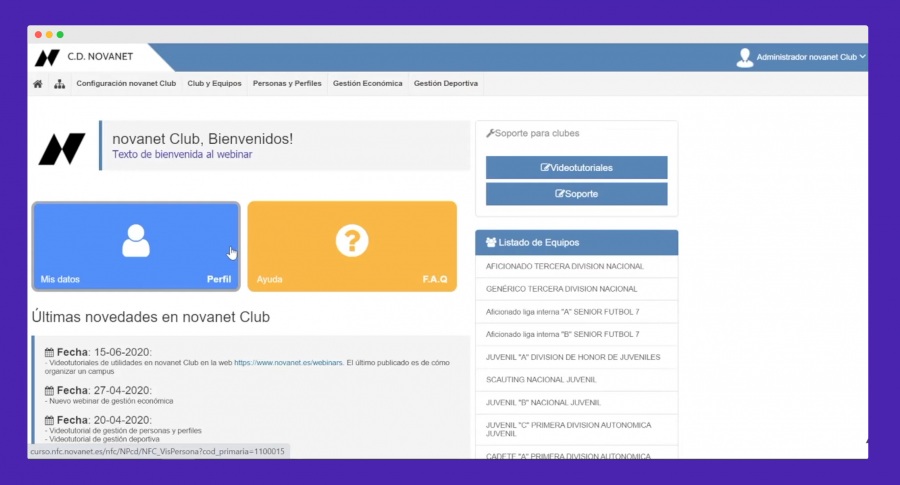This screenshot has height=485, width=900.
Task: Click the calendar icon beside Fecha 15-06-2020
Action: [x=49, y=352]
